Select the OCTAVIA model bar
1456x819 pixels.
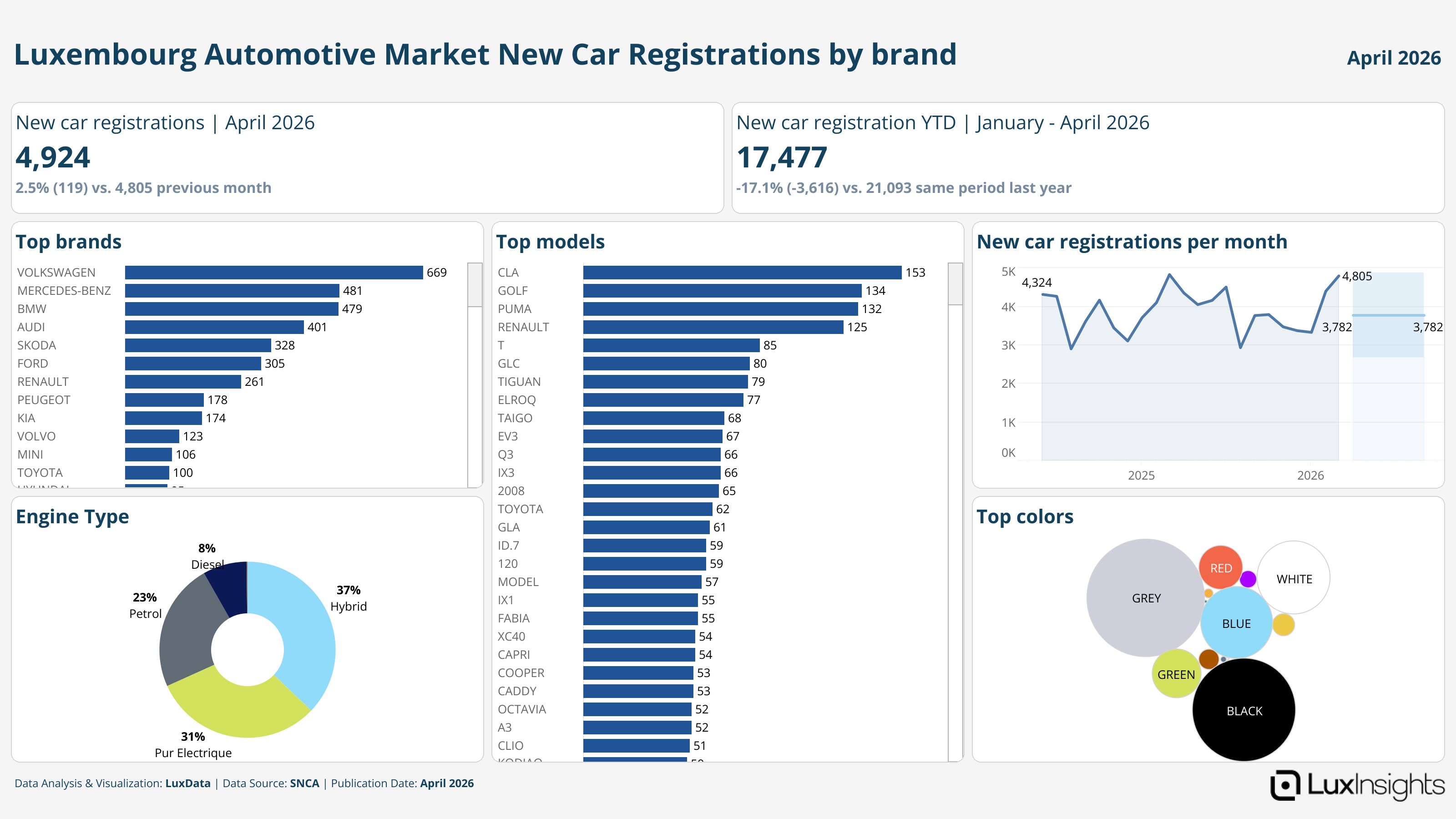637,709
